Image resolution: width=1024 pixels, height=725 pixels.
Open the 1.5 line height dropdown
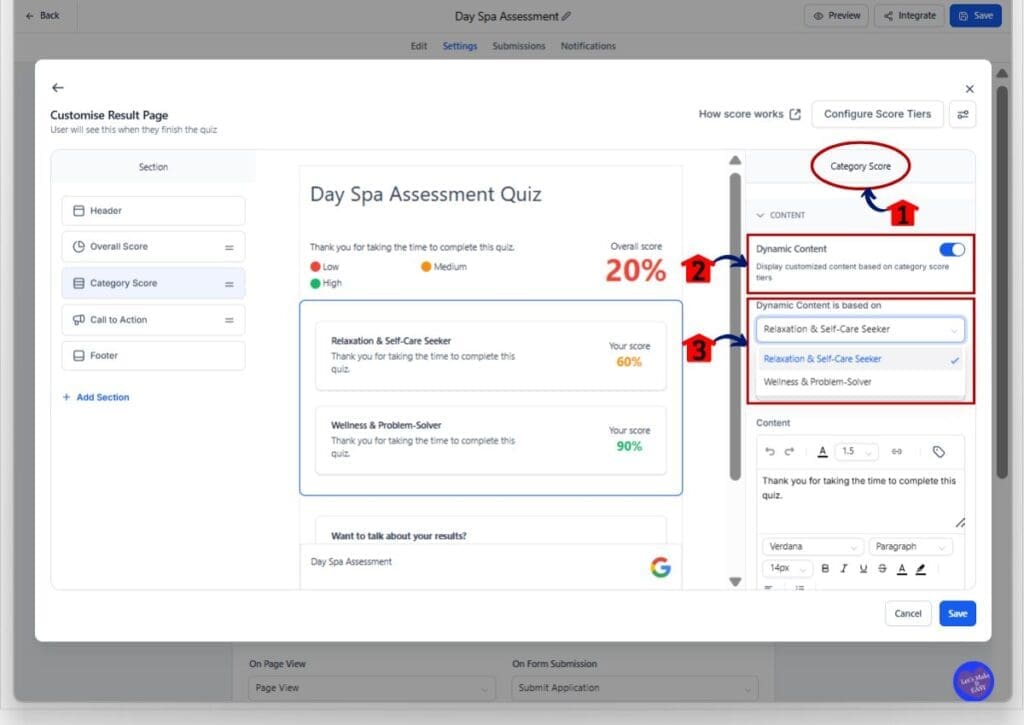857,451
